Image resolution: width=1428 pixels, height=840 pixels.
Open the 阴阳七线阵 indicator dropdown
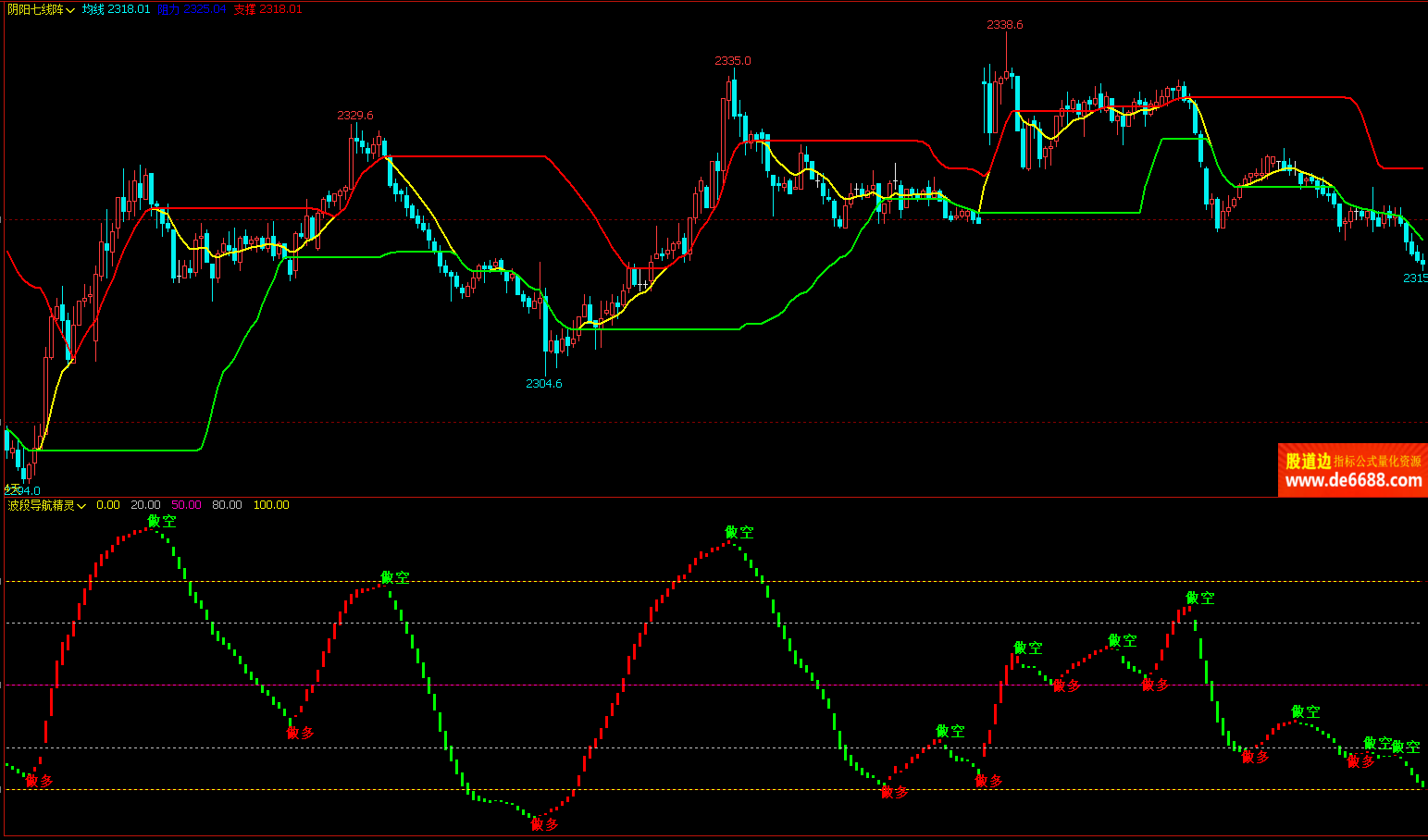click(x=42, y=9)
